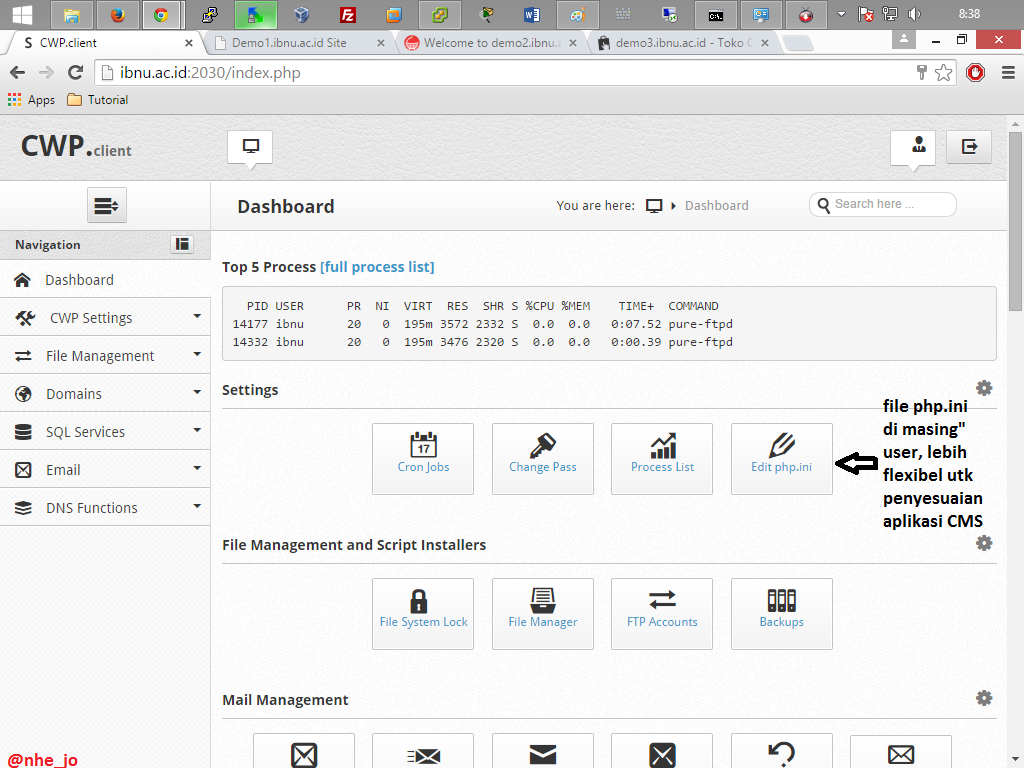Screen dimensions: 1024x768
Task: Open File Explorer from taskbar
Action: click(71, 14)
